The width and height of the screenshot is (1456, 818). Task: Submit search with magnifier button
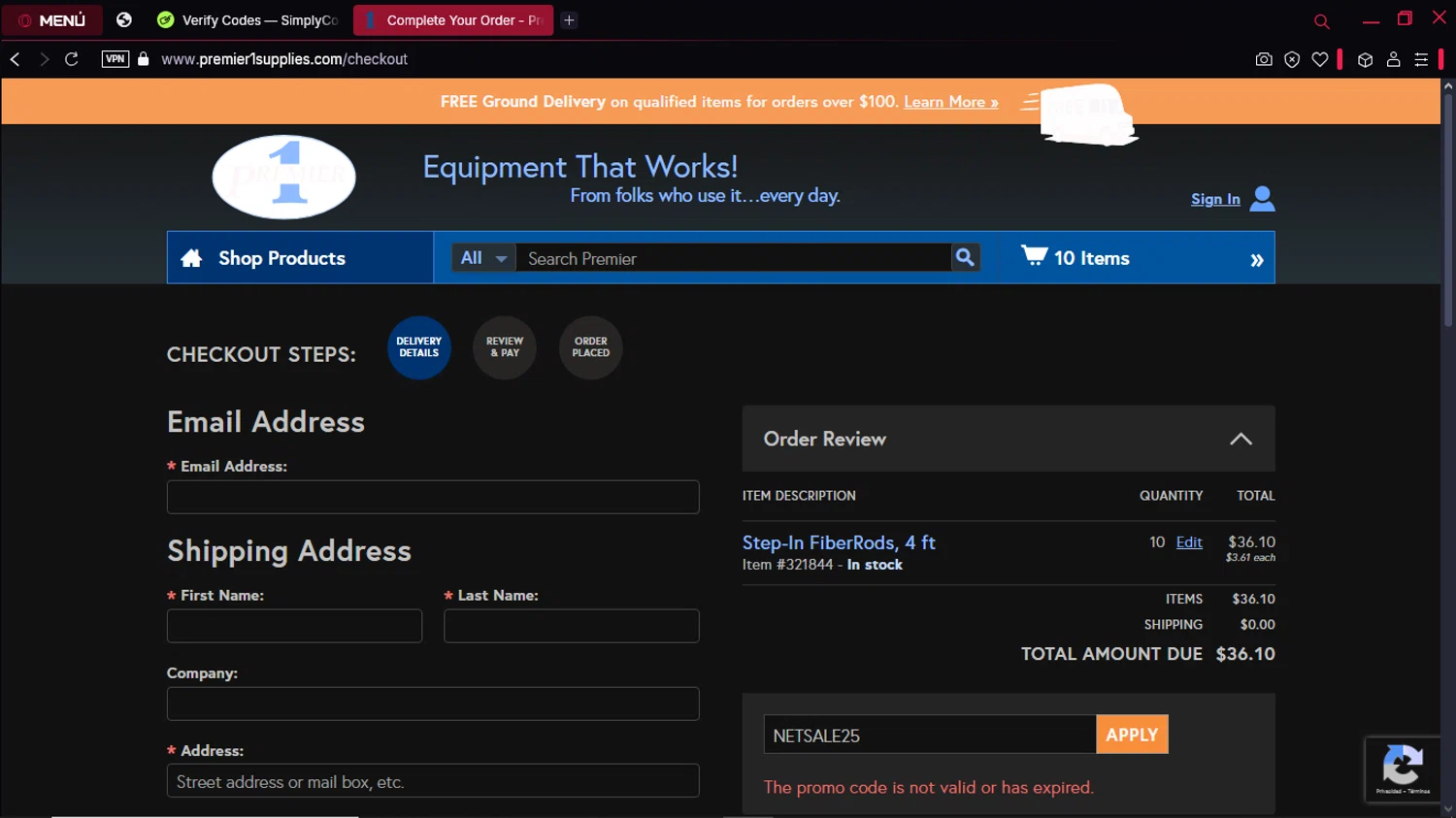tap(965, 257)
